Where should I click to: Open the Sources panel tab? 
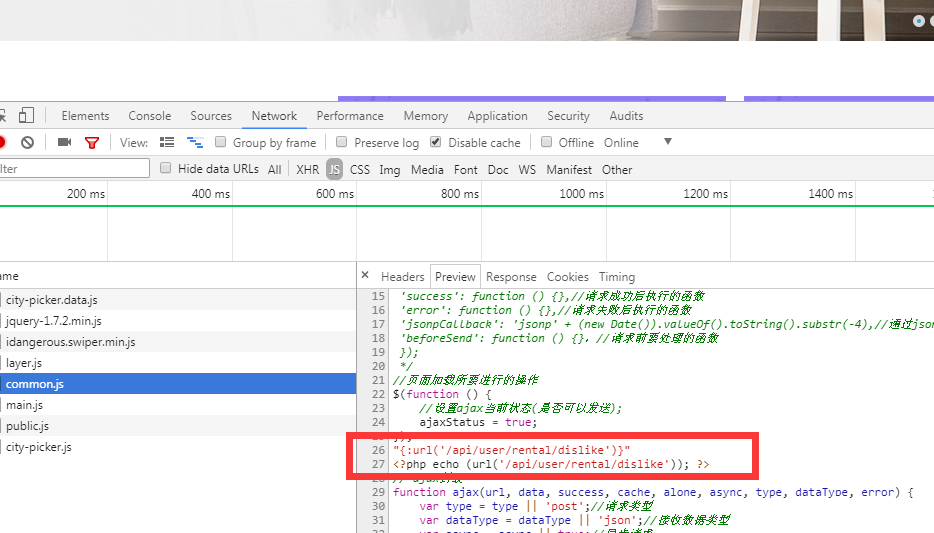click(x=211, y=116)
